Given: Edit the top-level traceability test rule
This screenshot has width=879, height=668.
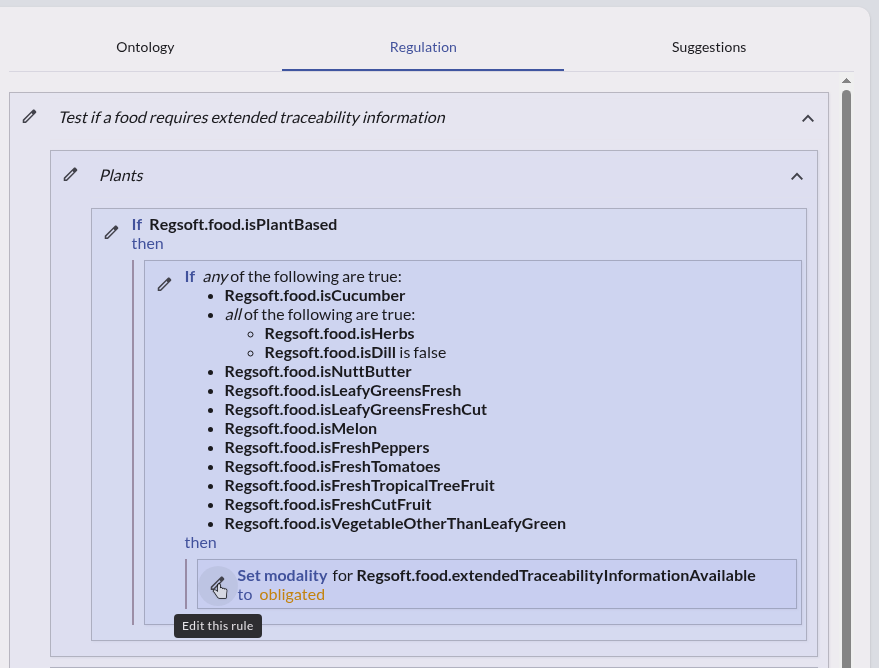Looking at the screenshot, I should pyautogui.click(x=30, y=117).
